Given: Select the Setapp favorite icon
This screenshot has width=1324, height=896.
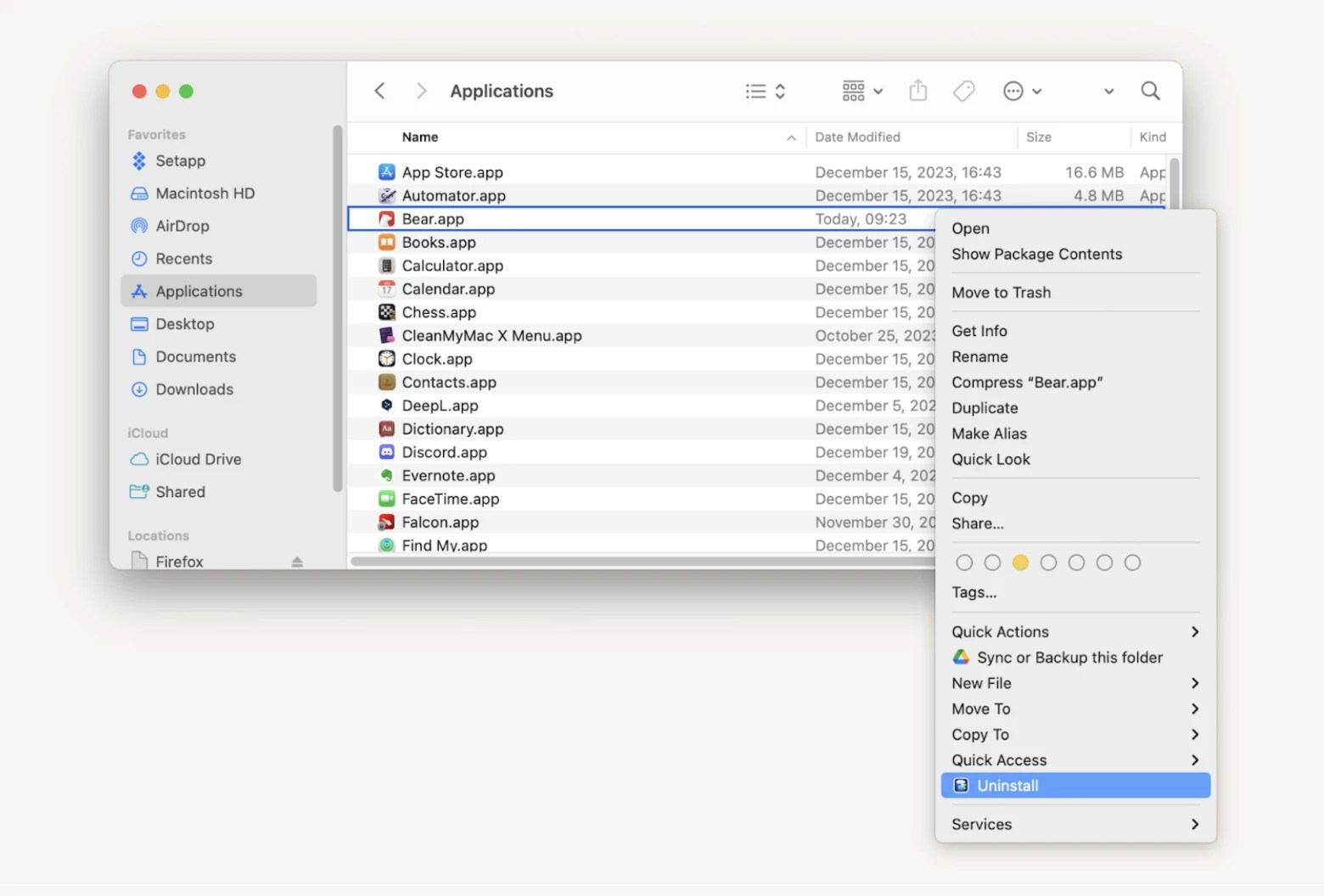Looking at the screenshot, I should 139,160.
